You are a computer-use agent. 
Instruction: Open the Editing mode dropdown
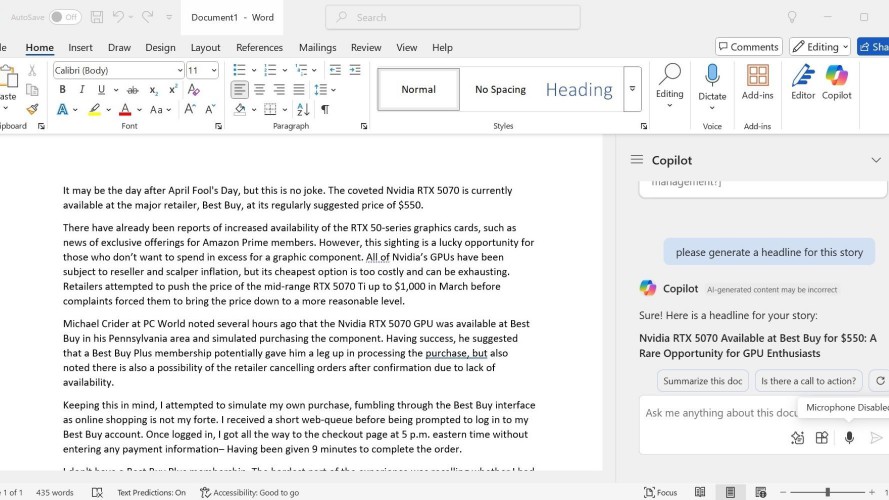pyautogui.click(x=820, y=46)
